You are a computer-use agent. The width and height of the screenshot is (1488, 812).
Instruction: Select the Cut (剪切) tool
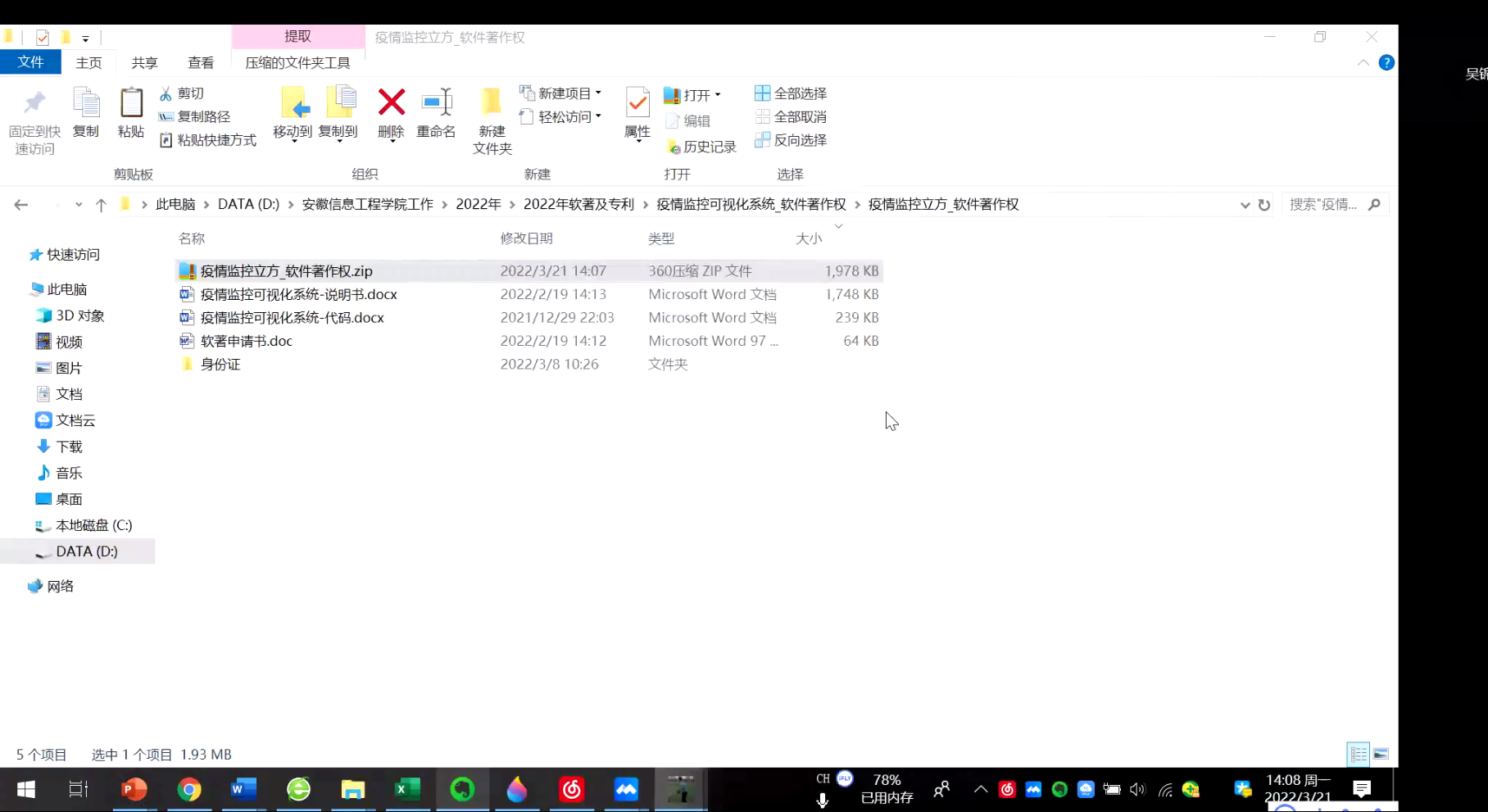click(x=184, y=93)
